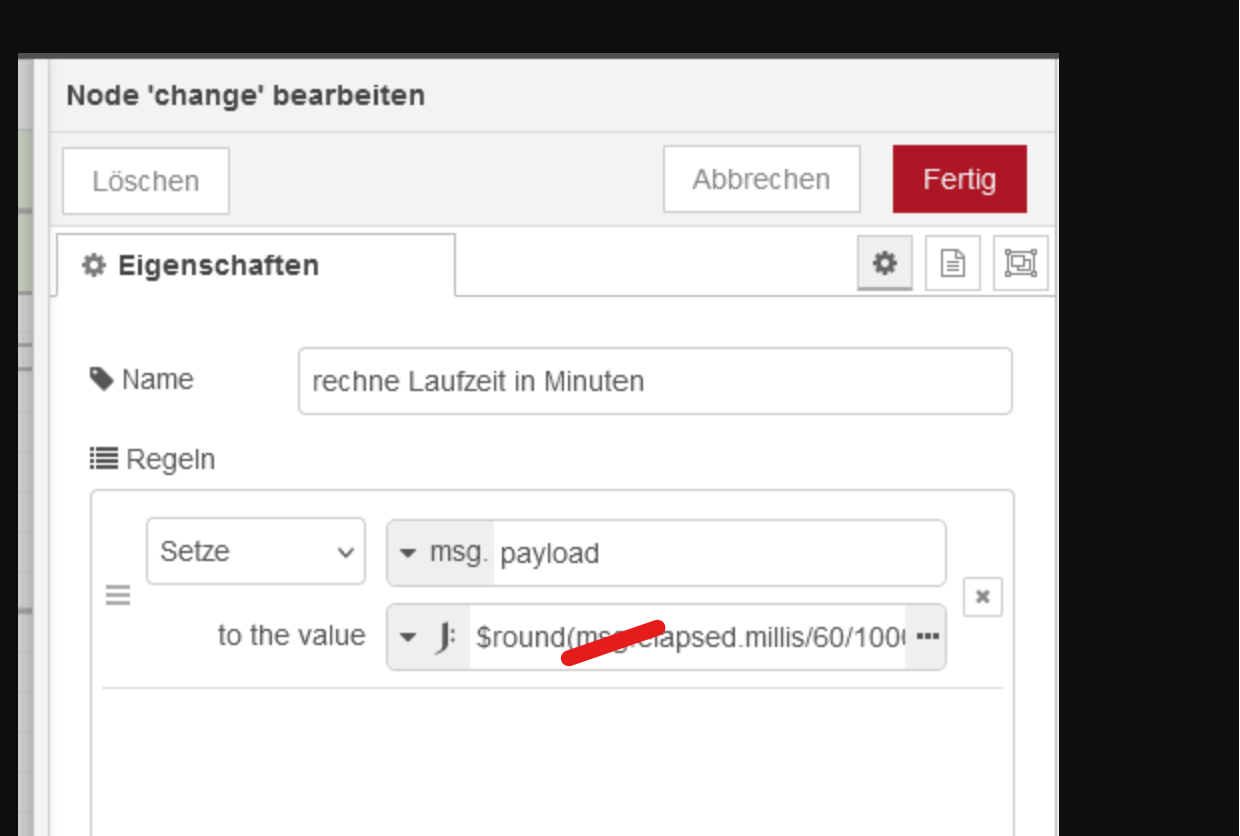Open the msg. type selector dropdown

coord(441,553)
